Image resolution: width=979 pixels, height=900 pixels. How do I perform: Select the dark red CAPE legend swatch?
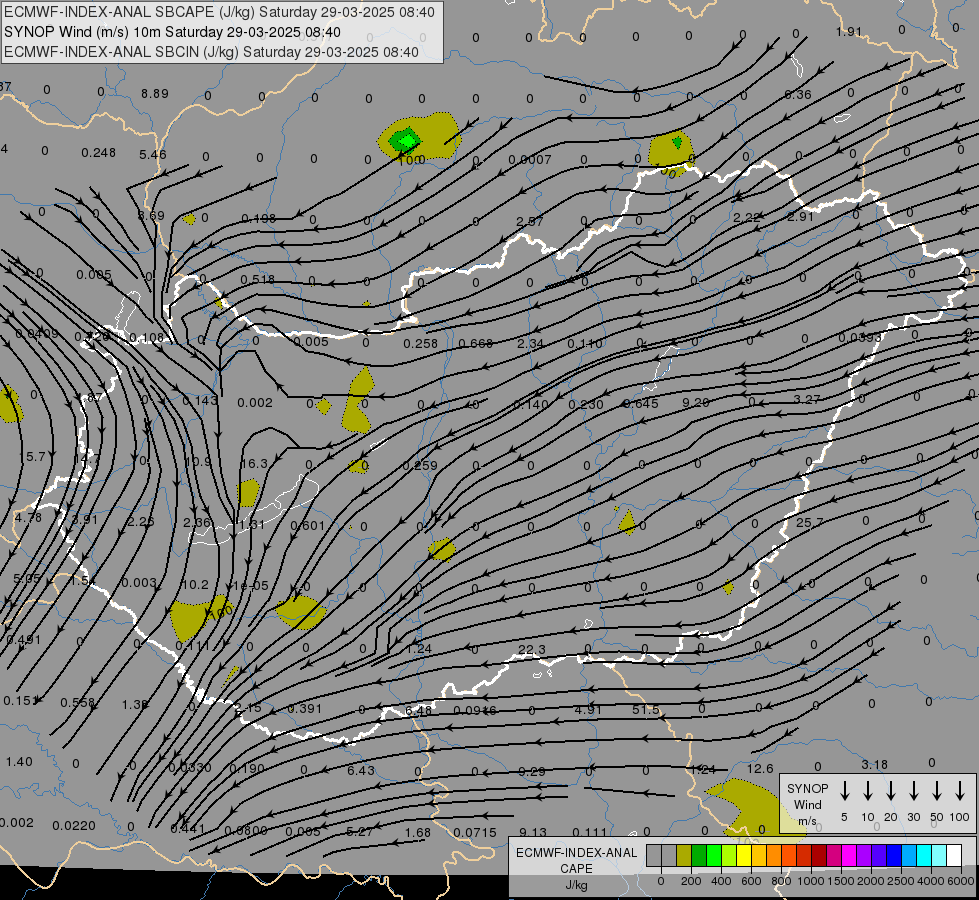(x=819, y=856)
